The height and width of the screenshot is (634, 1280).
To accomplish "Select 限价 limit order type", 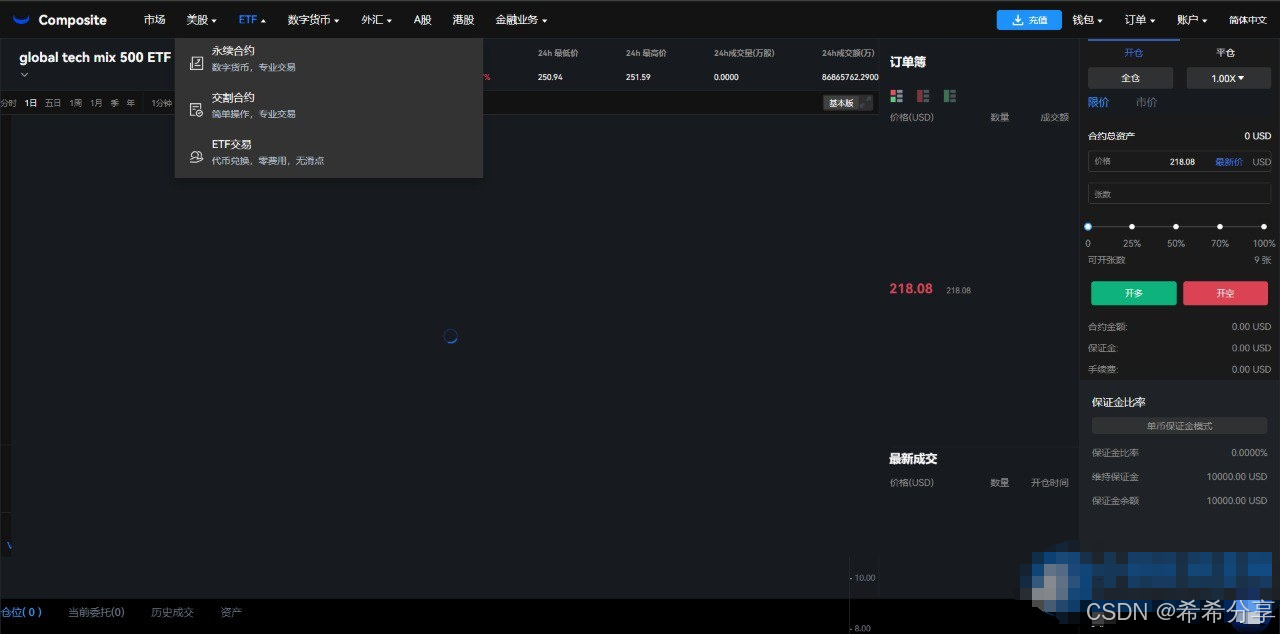I will coord(1098,102).
